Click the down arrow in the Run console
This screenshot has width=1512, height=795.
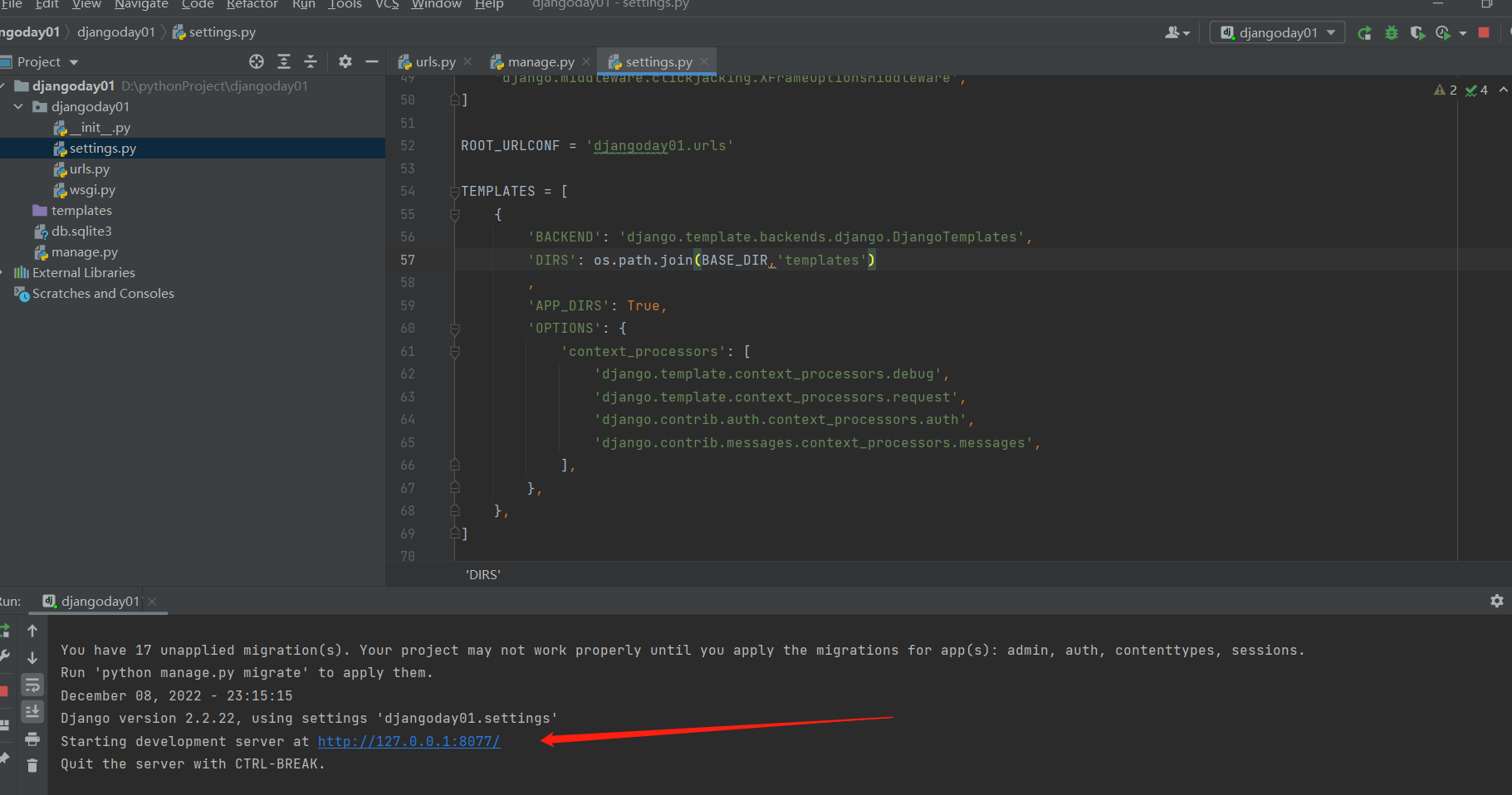coord(32,658)
